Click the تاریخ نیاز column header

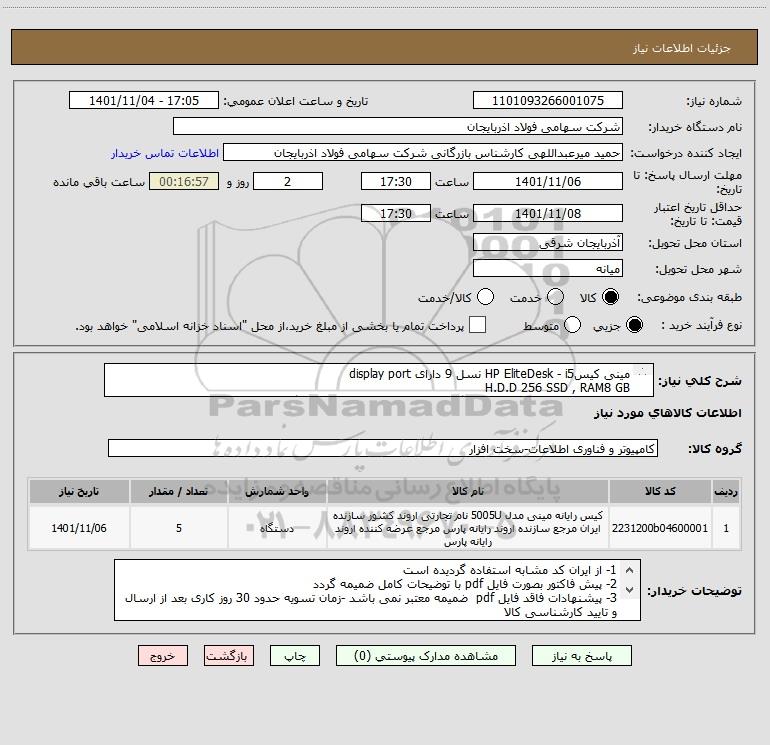(x=79, y=492)
